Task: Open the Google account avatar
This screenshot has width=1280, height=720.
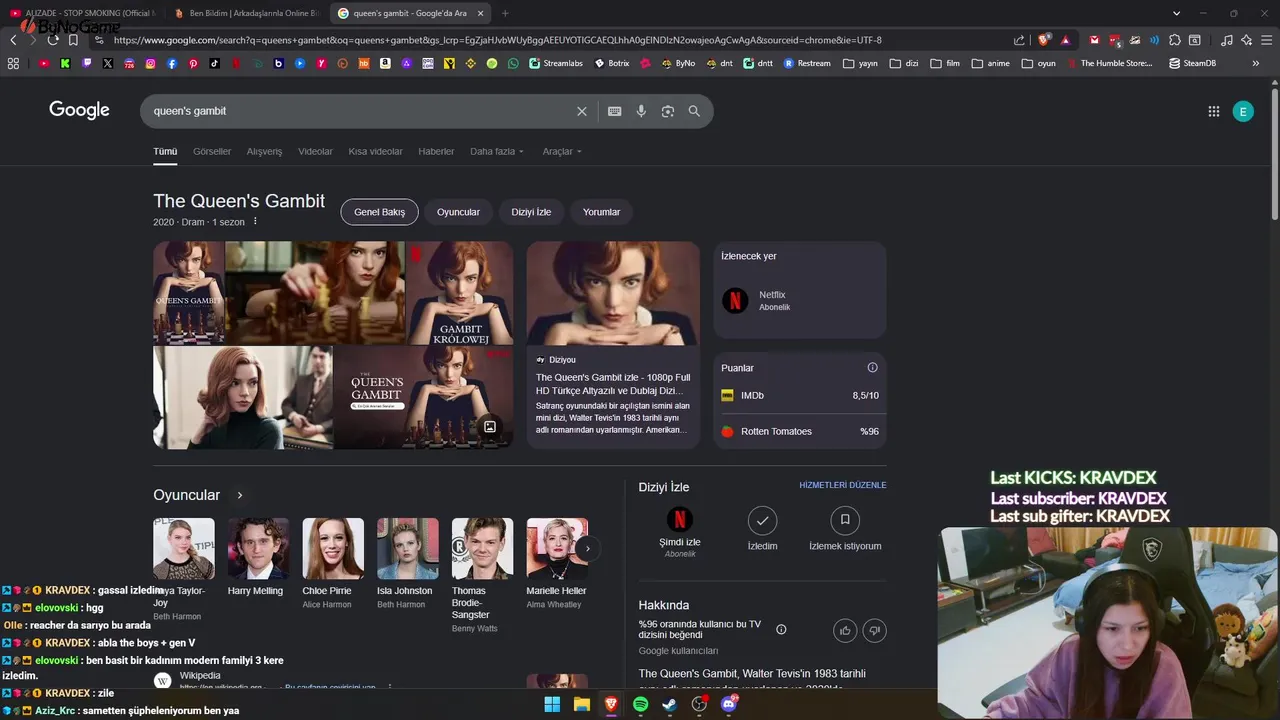Action: pos(1243,111)
